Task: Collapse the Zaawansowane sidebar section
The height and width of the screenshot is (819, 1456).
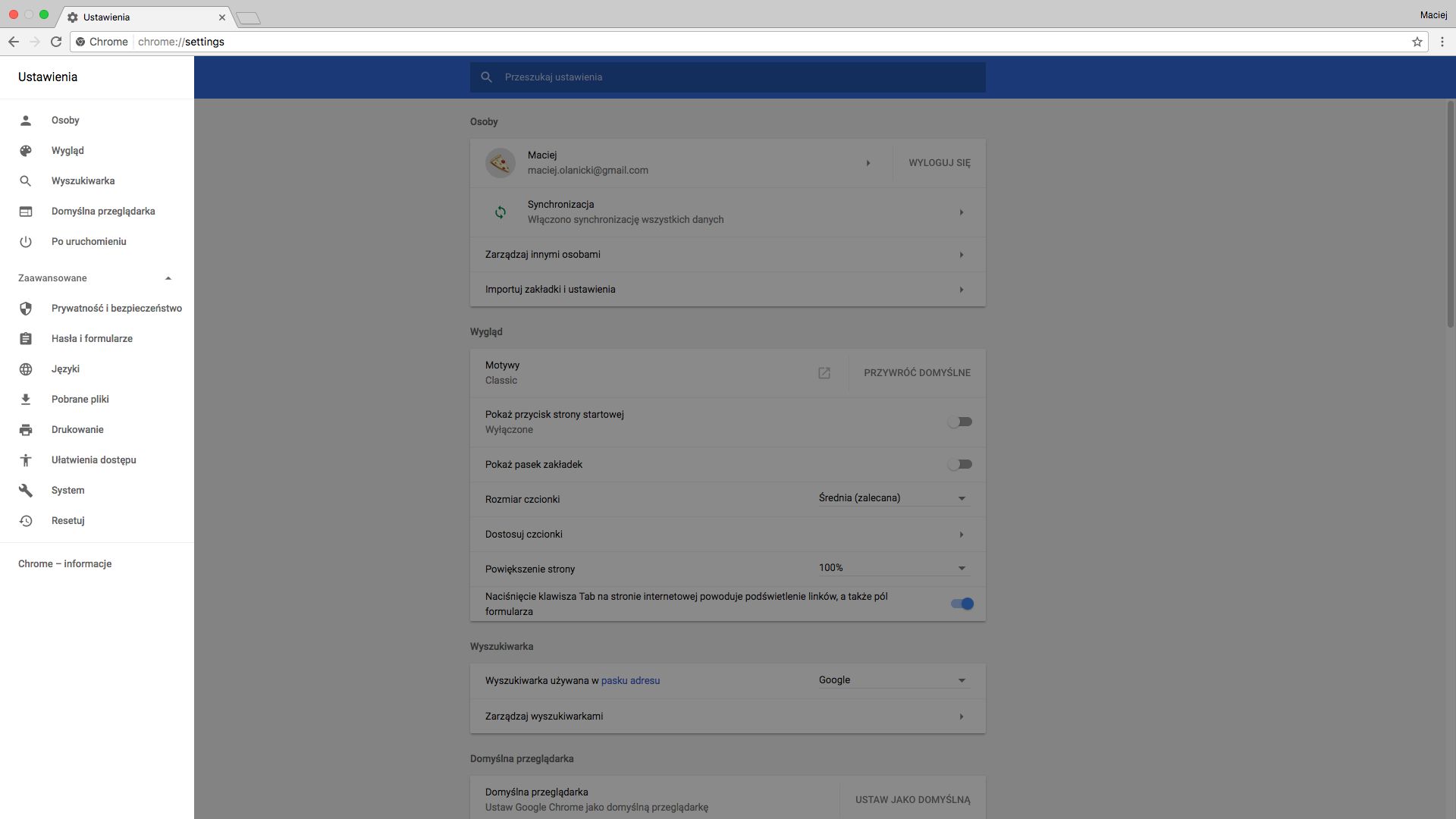Action: (x=168, y=278)
